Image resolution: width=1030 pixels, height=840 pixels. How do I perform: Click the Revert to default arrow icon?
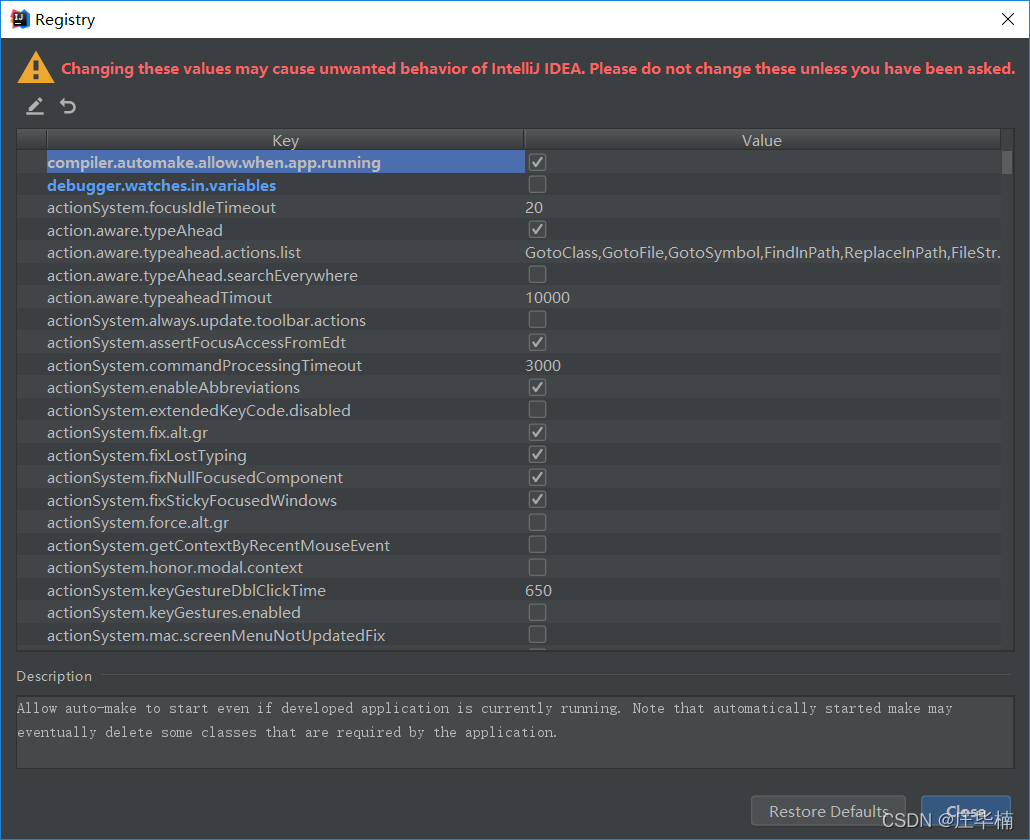pyautogui.click(x=68, y=106)
